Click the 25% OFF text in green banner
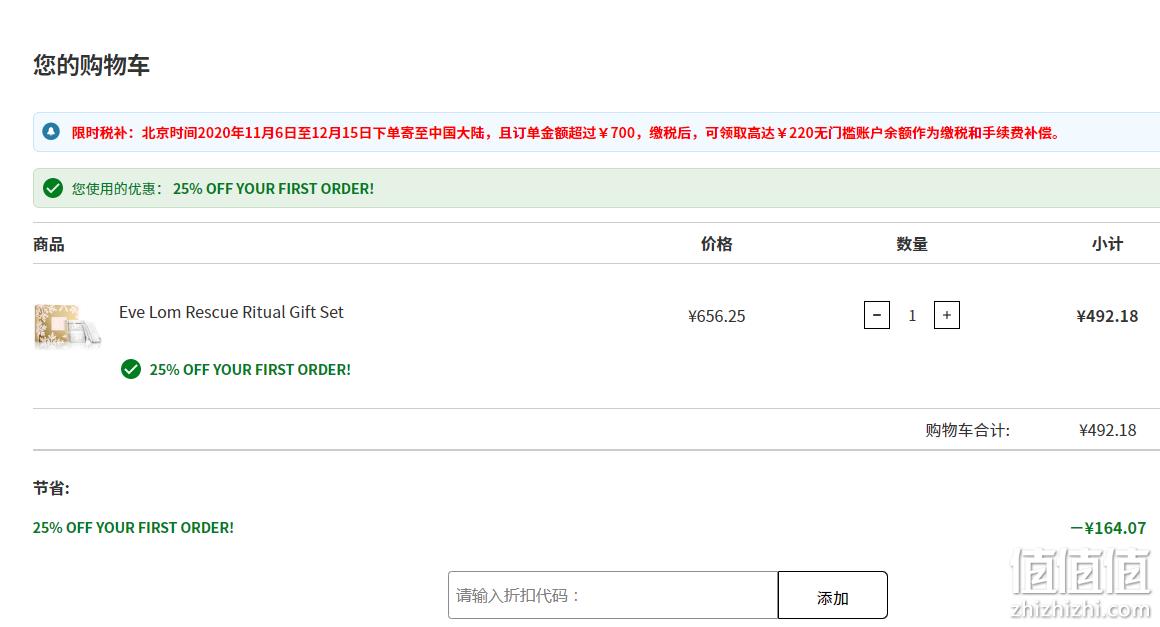1160x627 pixels. [274, 189]
